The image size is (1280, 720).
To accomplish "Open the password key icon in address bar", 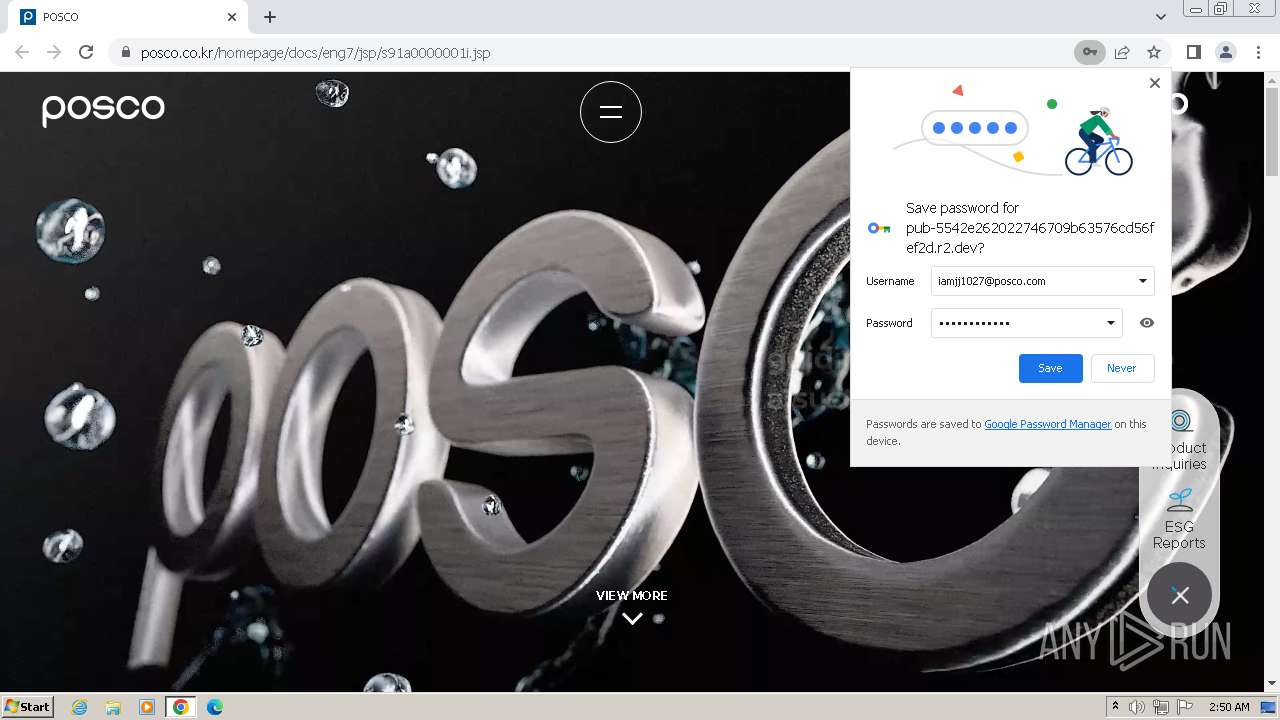I will click(1090, 52).
